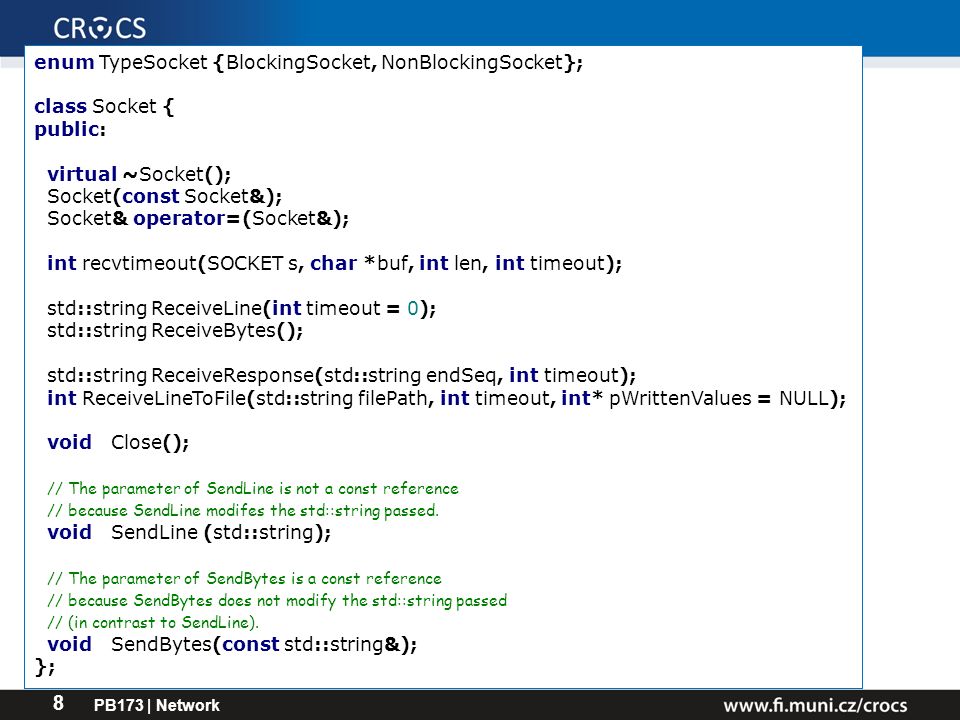The height and width of the screenshot is (720, 960).
Task: Click the comment 'The parameter of SendLine is not a const reference'
Action: point(253,489)
